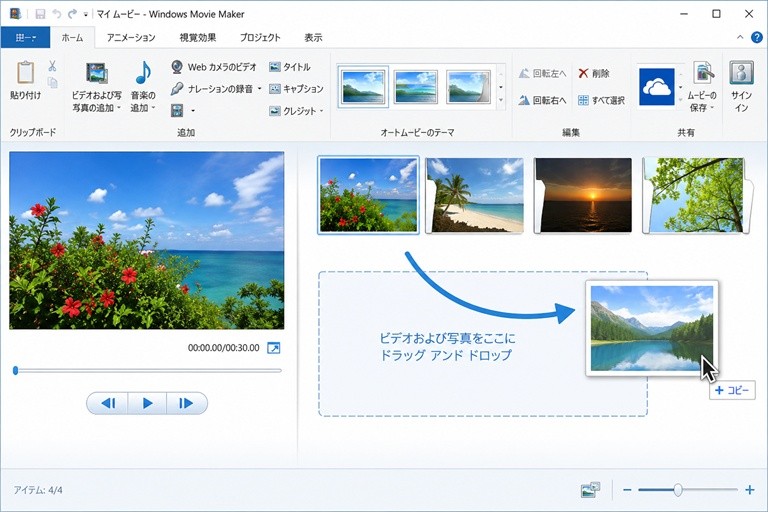Click the Add music note icon

pos(143,73)
